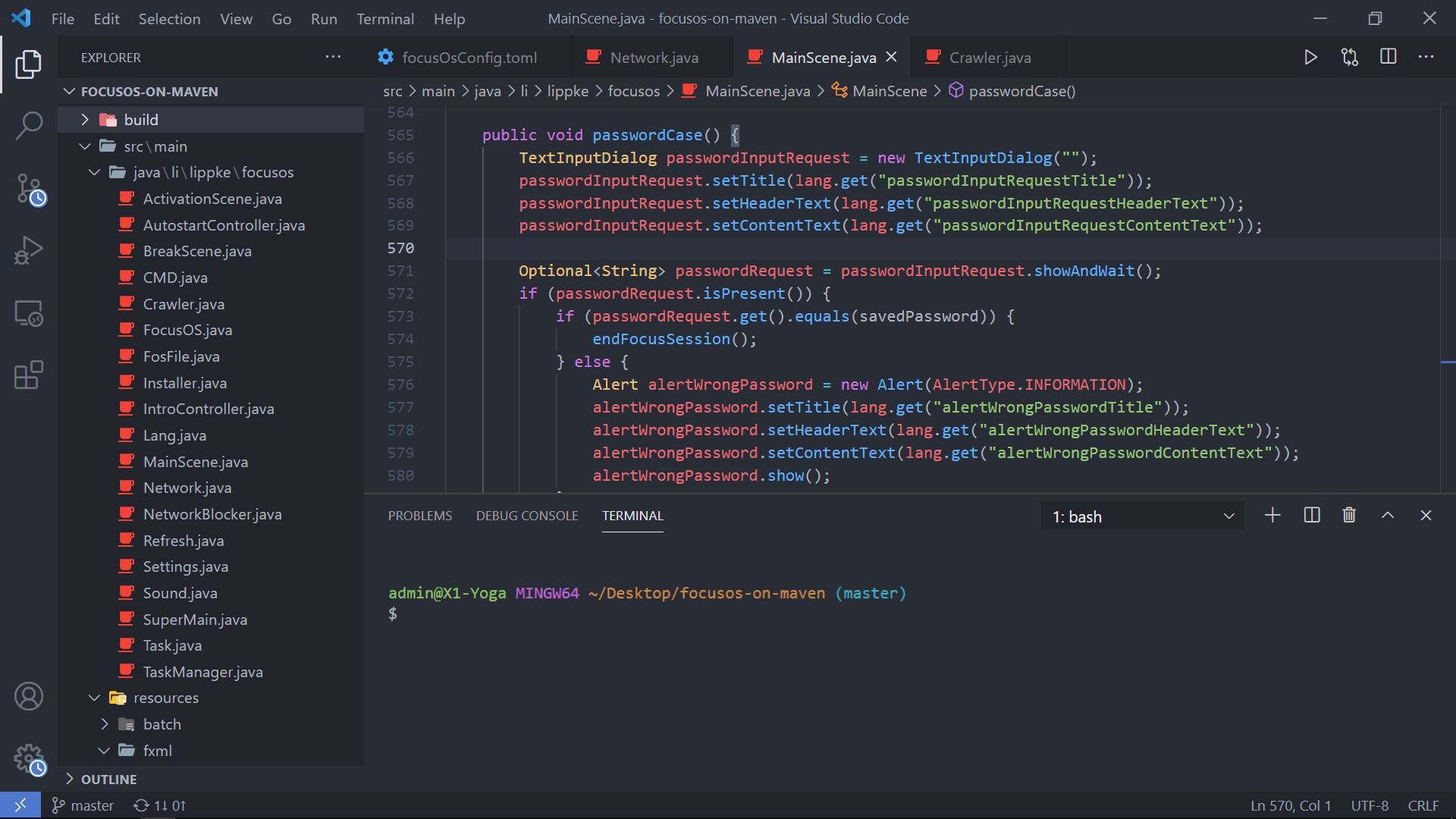
Task: Open FocusOS.java in explorer
Action: (x=211, y=330)
